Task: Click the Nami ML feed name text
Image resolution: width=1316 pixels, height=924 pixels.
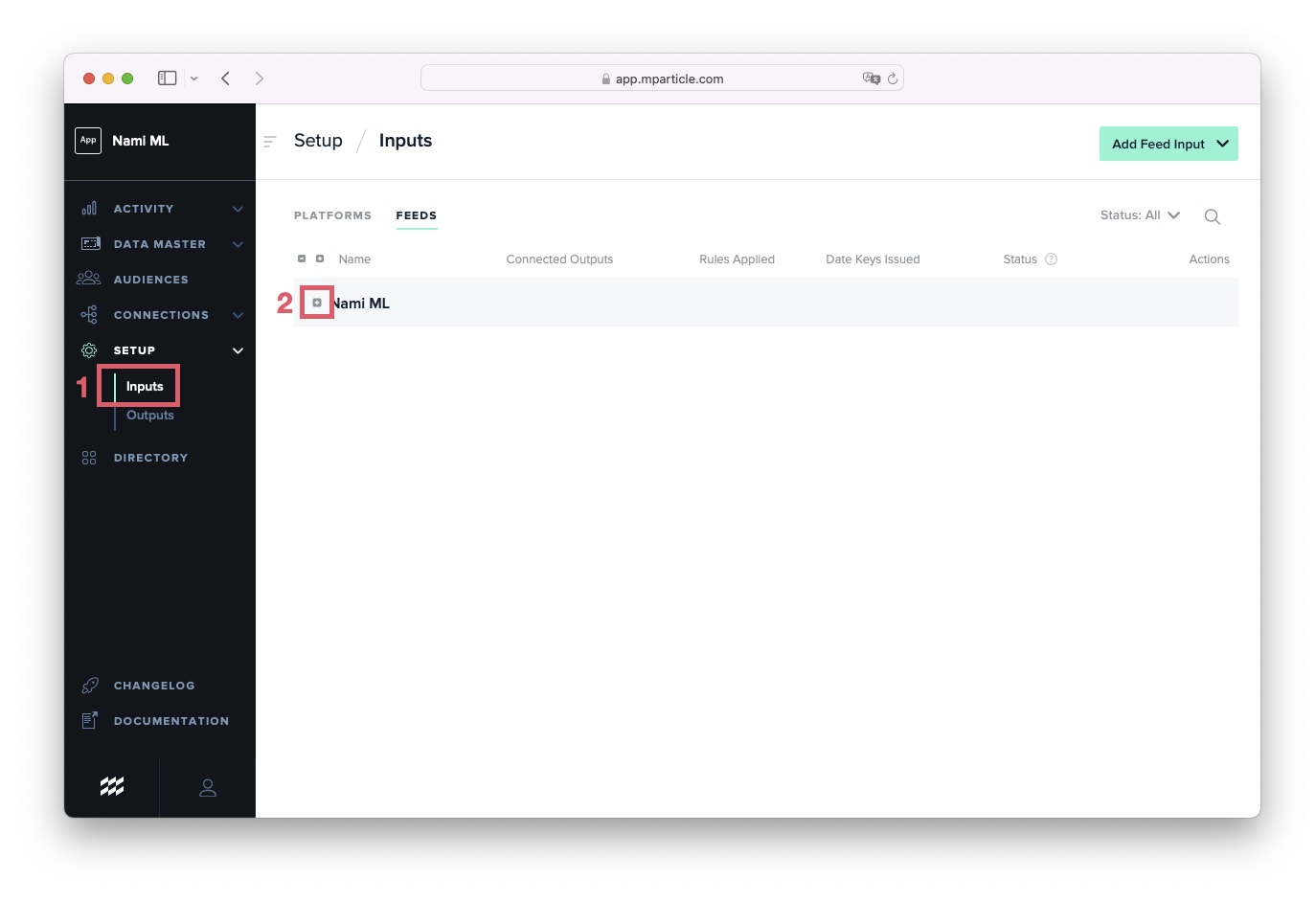Action: [361, 303]
